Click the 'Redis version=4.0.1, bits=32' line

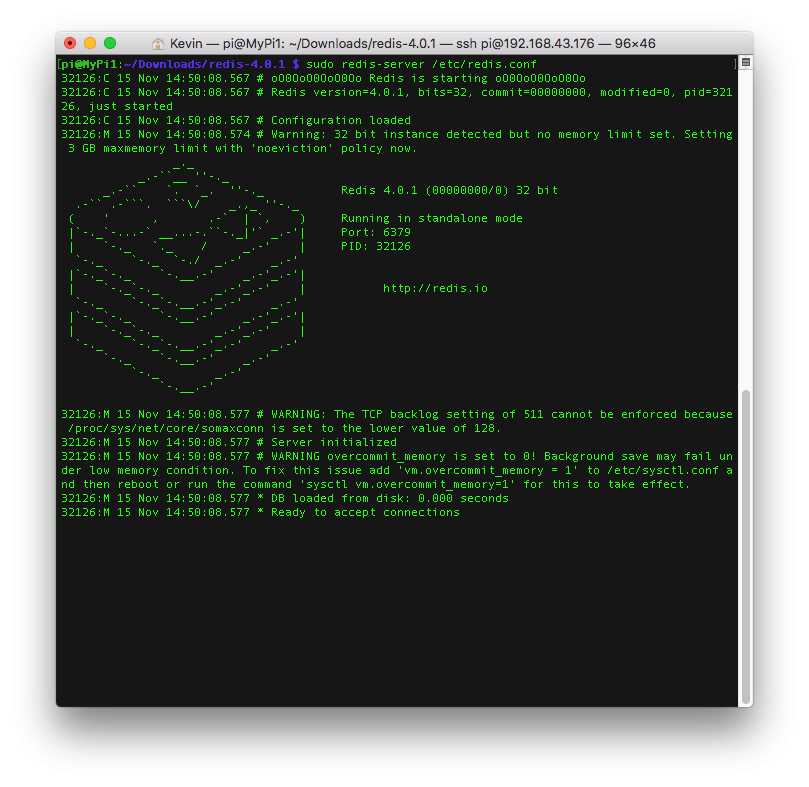coord(397,92)
